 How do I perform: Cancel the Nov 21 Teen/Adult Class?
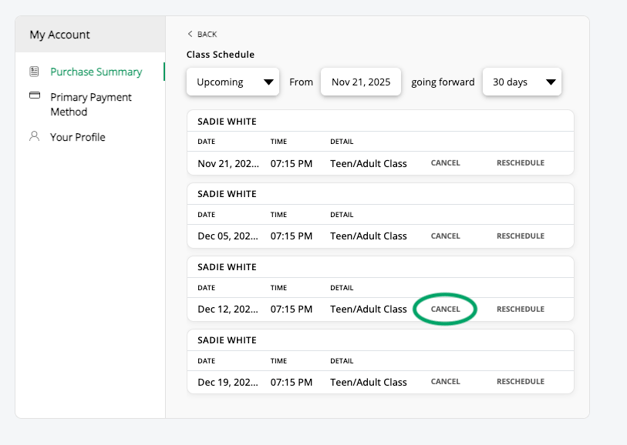point(445,163)
